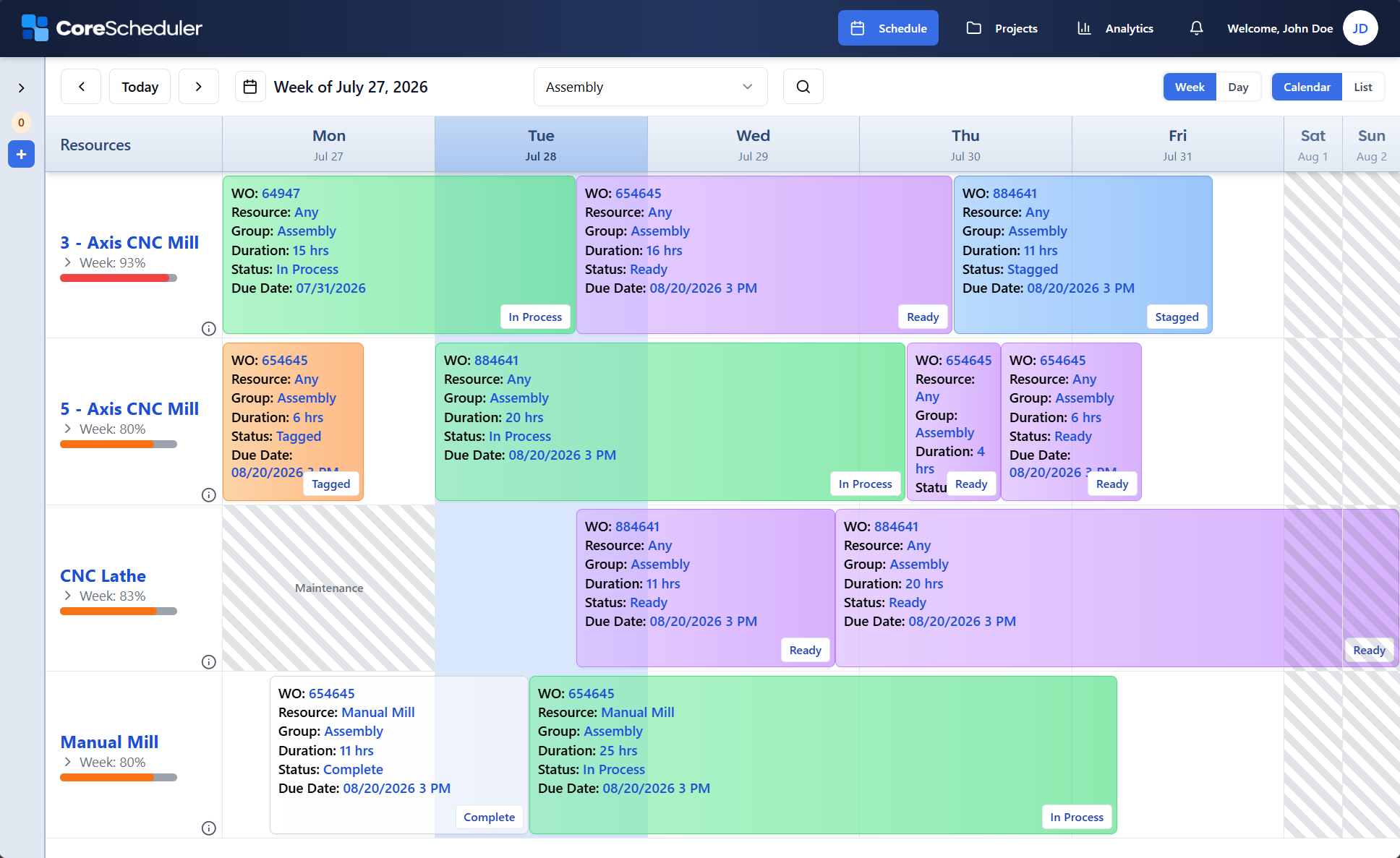Open info icon for 3 - Axis CNC Mill

(x=209, y=329)
